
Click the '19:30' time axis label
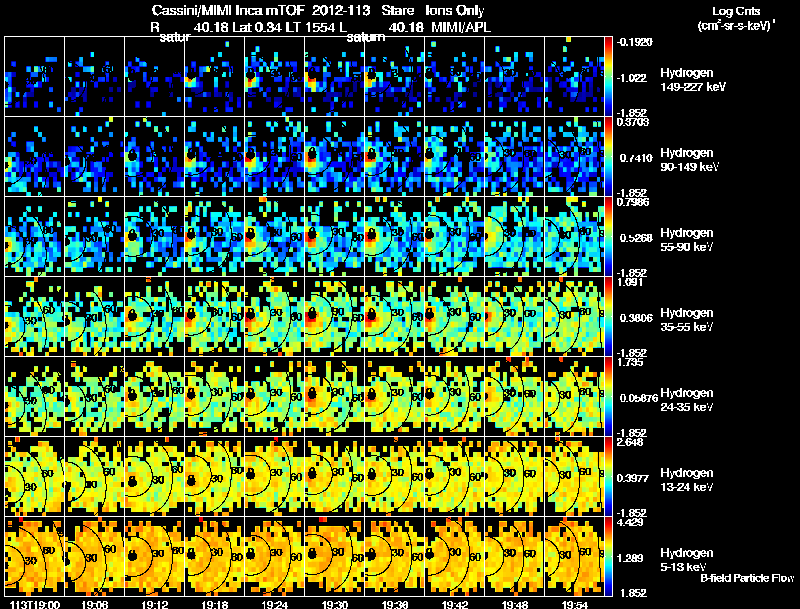pyautogui.click(x=335, y=605)
